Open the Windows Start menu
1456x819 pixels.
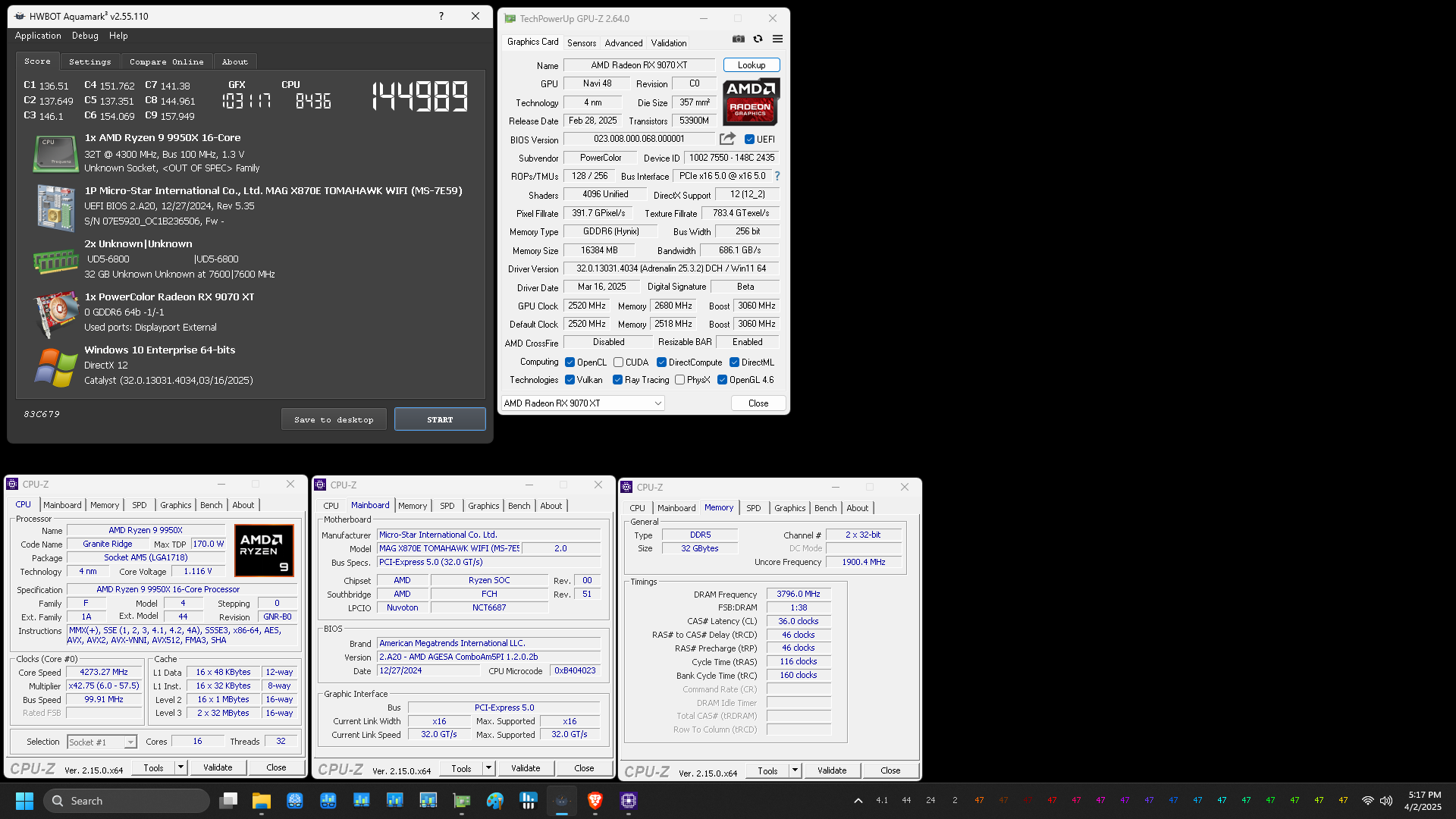pos(24,801)
